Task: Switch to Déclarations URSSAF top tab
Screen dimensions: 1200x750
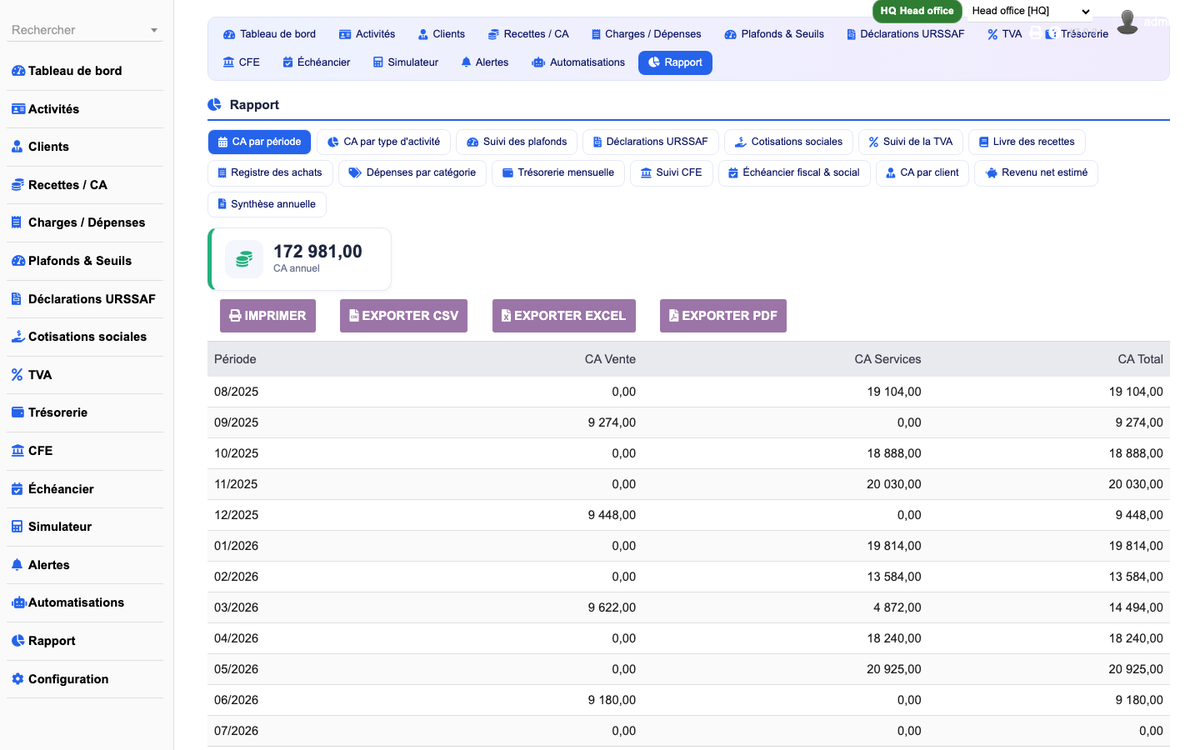Action: pos(908,34)
